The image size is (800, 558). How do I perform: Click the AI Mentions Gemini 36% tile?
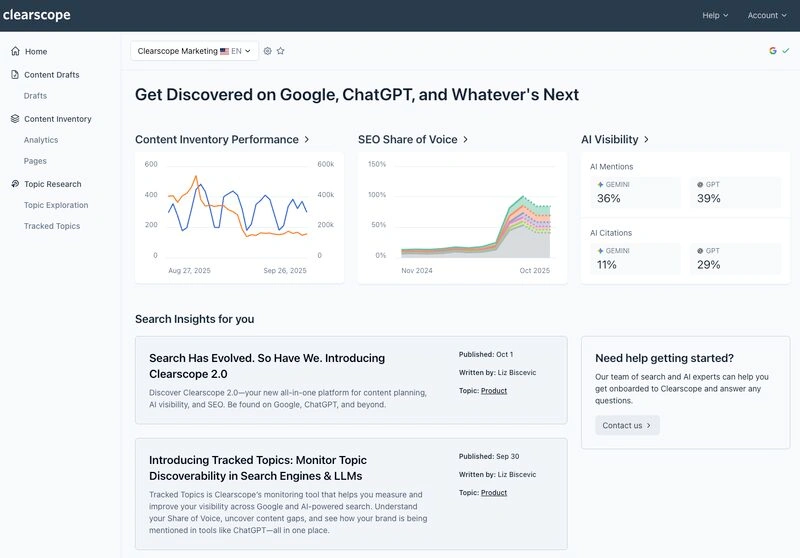[x=635, y=192]
